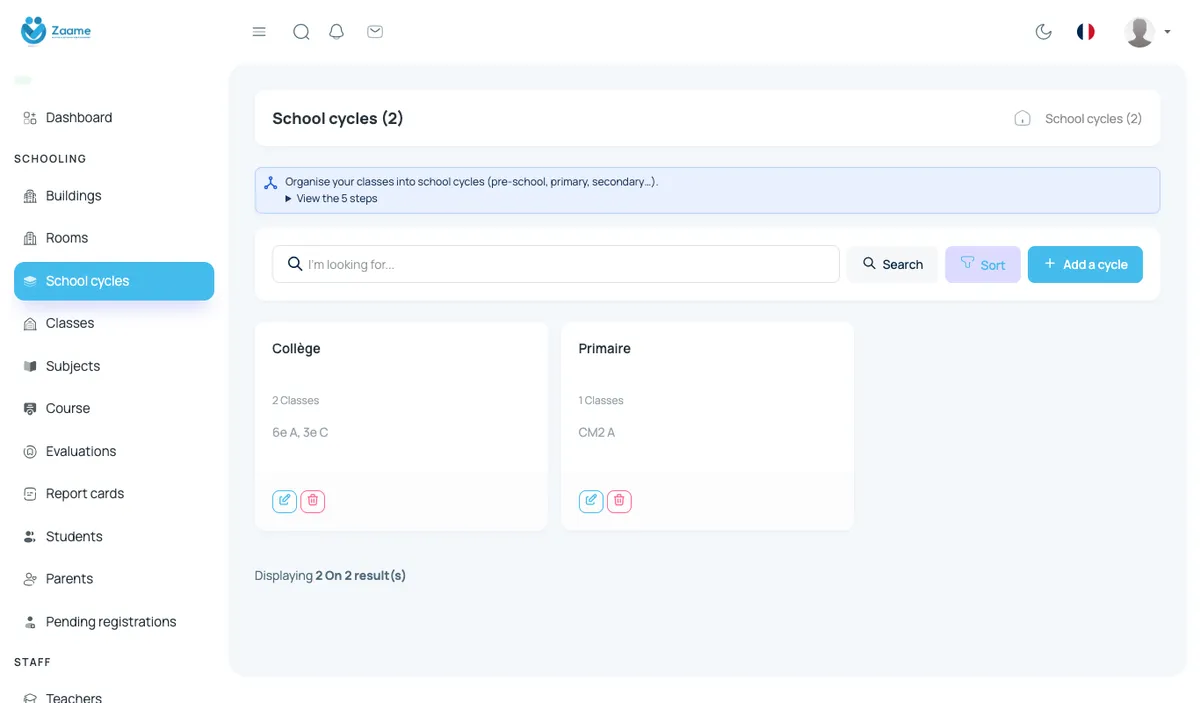
Task: Open the notifications bell
Action: click(337, 32)
